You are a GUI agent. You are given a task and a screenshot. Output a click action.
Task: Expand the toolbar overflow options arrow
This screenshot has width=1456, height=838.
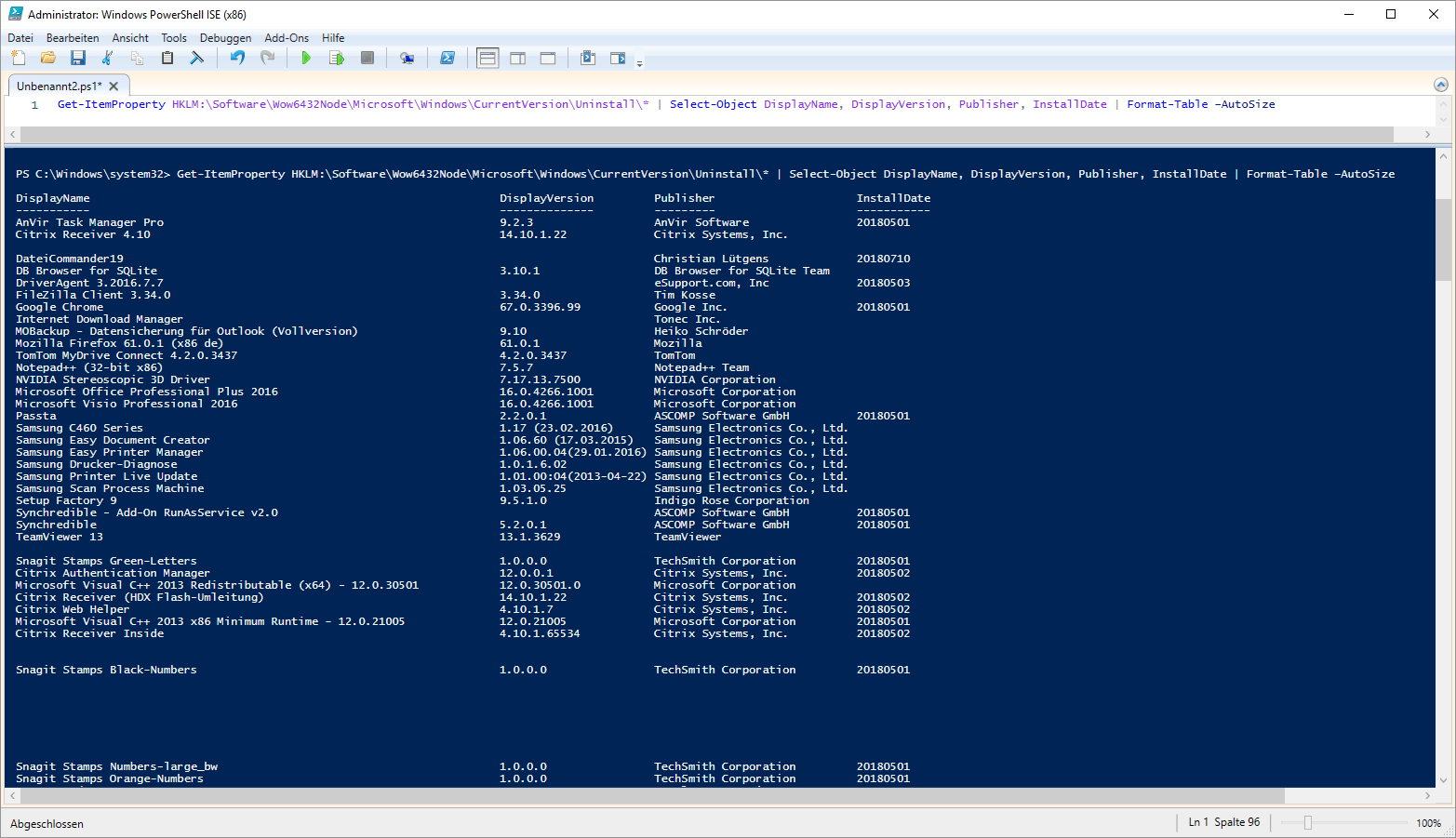(639, 62)
